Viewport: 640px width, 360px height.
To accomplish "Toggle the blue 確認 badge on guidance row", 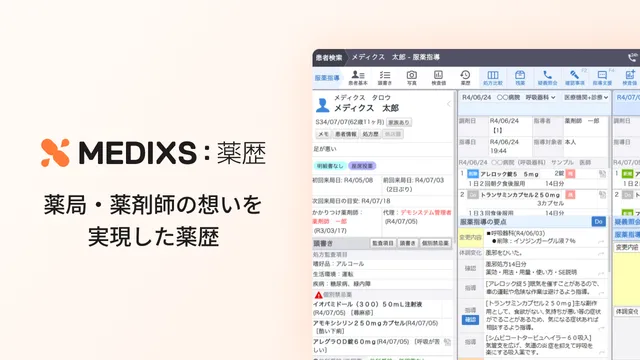I will pyautogui.click(x=470, y=320).
